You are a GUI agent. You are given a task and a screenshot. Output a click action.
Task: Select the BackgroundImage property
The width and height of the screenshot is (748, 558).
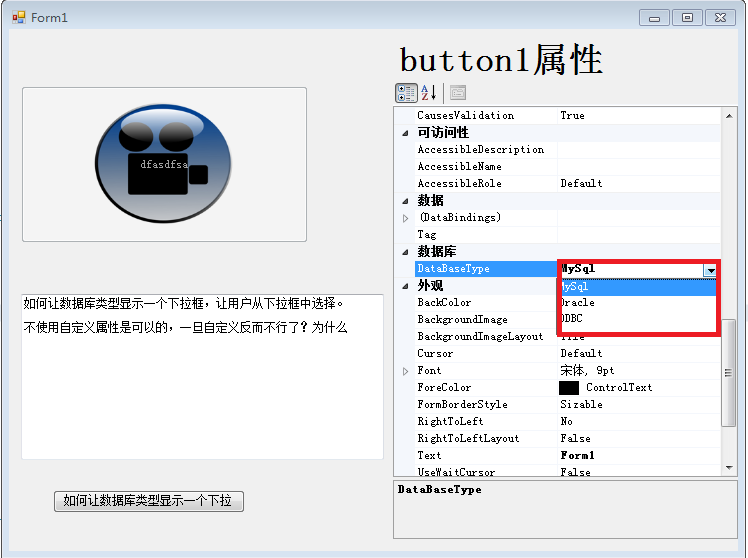tap(462, 320)
